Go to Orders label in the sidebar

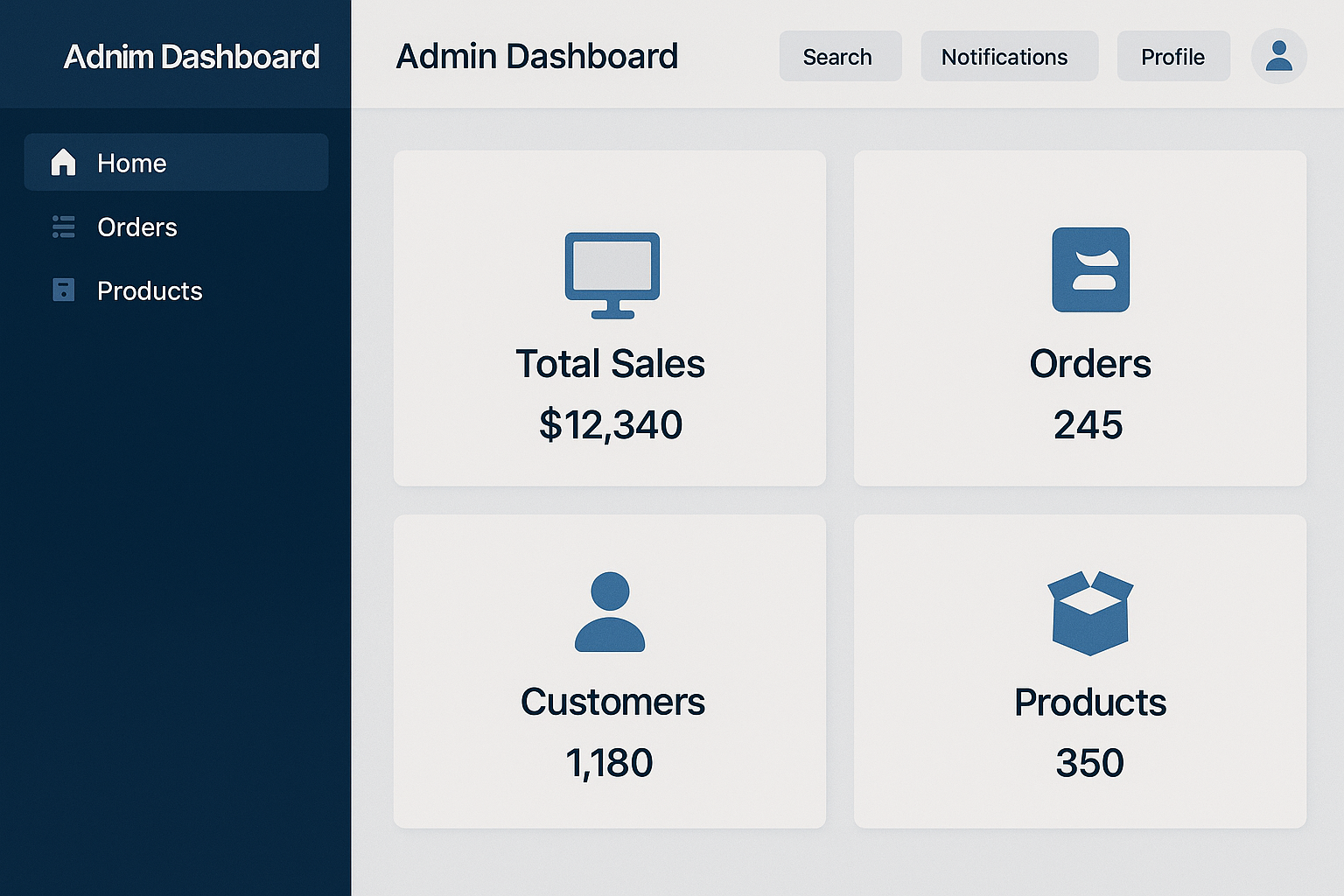[x=137, y=227]
